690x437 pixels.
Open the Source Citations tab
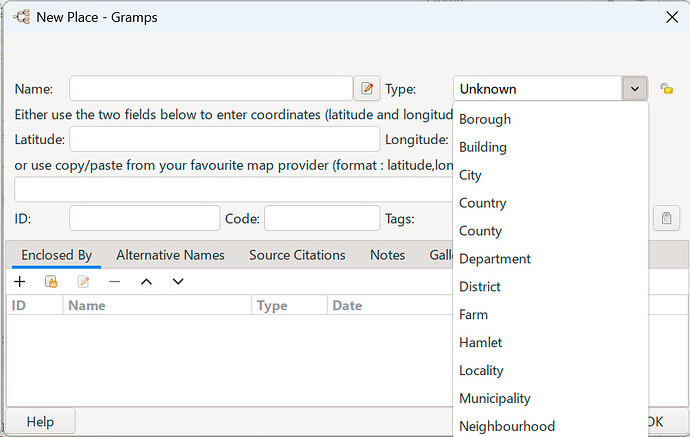click(297, 255)
